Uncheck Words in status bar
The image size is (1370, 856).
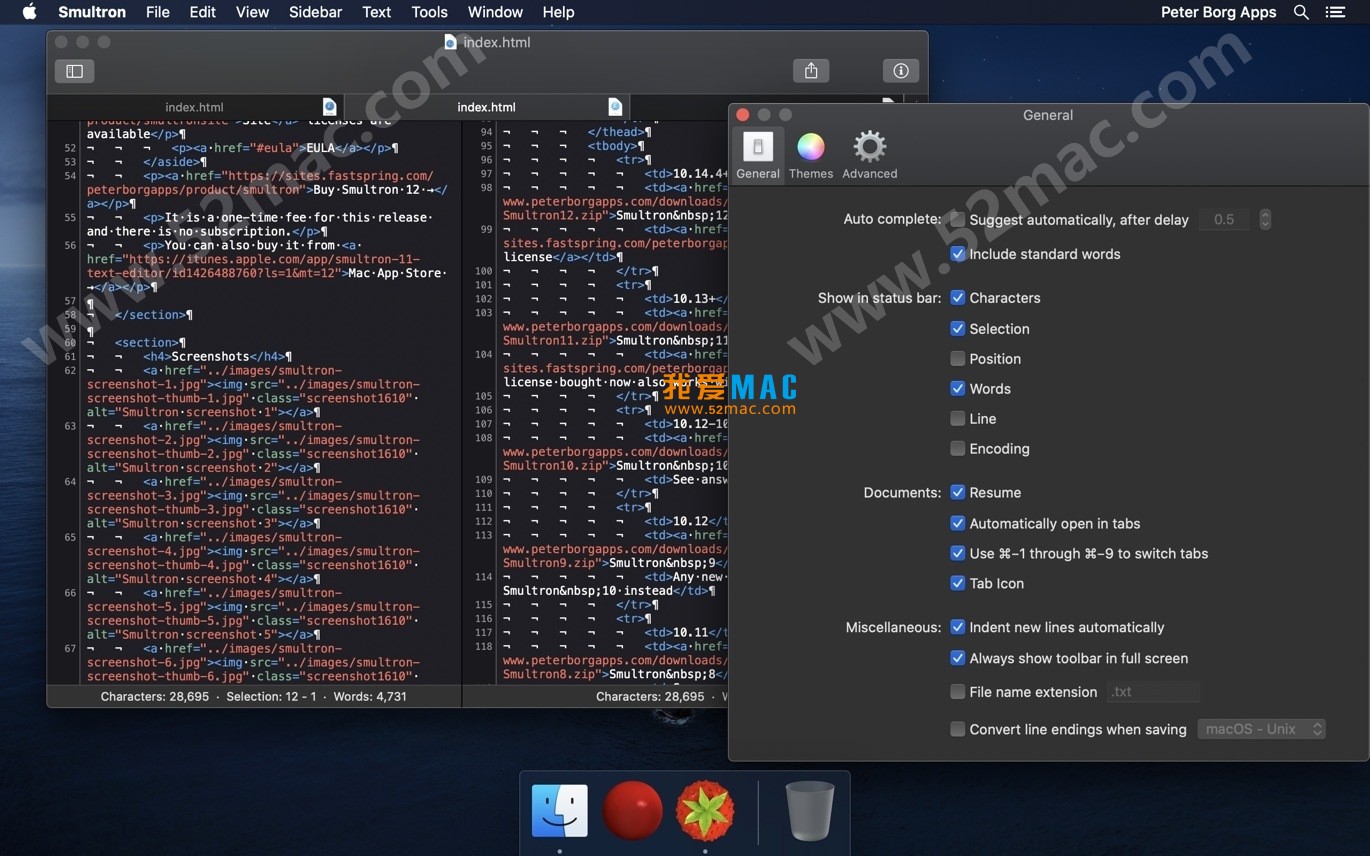tap(957, 389)
